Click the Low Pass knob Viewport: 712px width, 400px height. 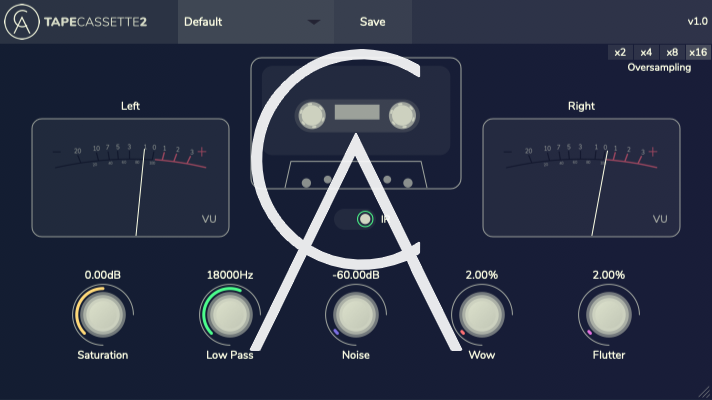(x=229, y=315)
